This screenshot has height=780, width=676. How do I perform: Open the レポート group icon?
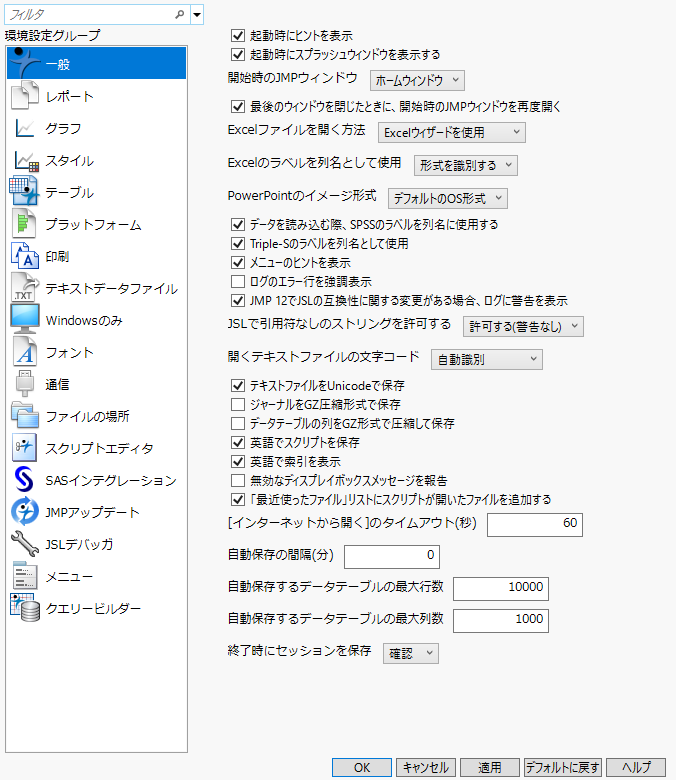[25, 95]
